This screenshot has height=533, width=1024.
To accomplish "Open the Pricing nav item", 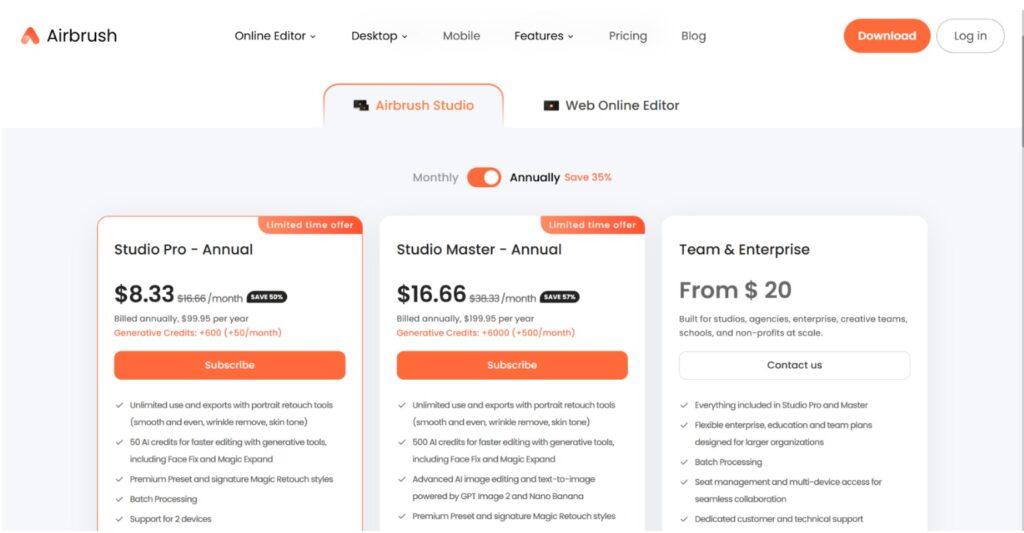I will point(628,36).
